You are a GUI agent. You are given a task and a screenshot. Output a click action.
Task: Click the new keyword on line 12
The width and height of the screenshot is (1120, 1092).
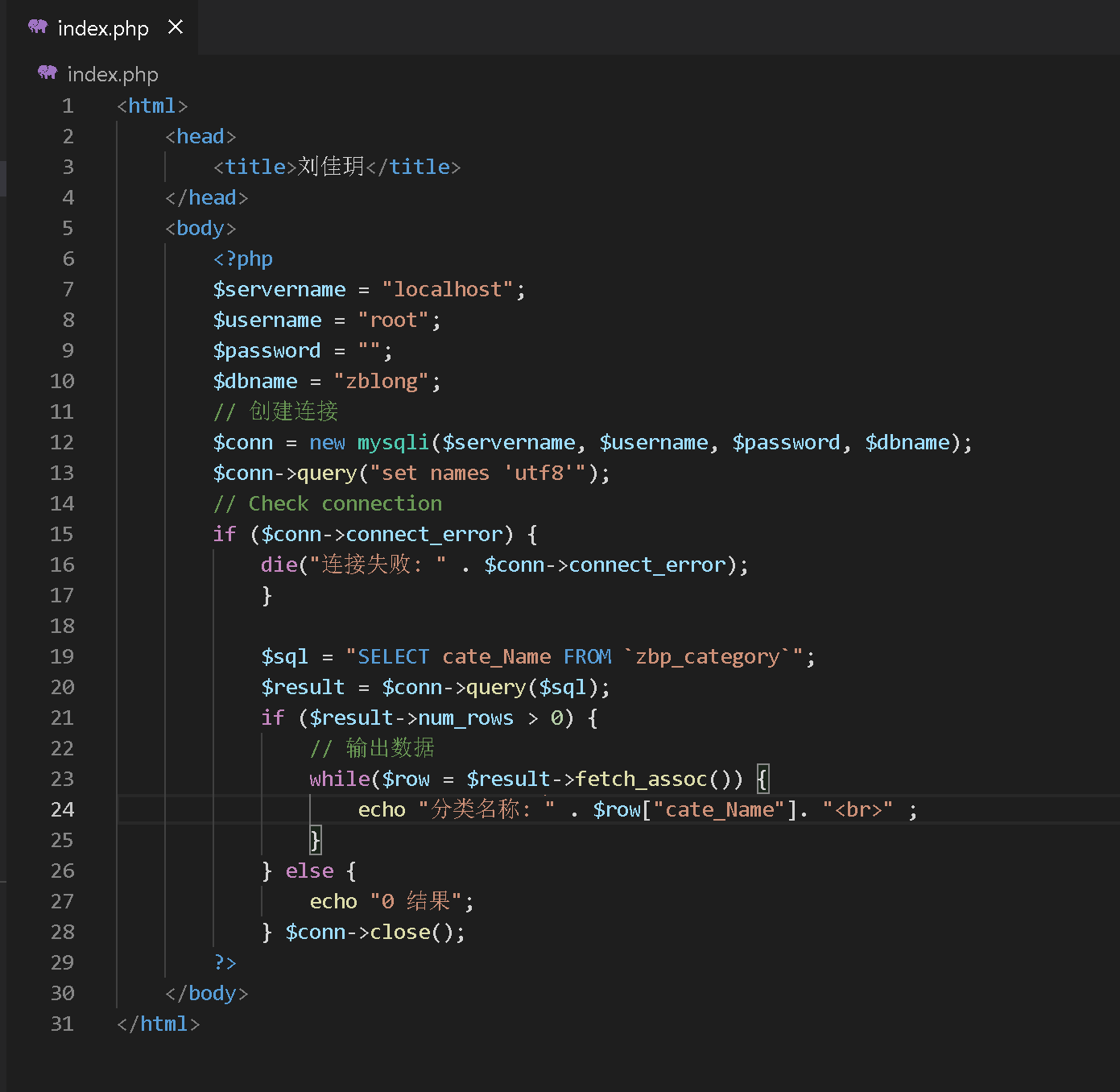pos(328,442)
